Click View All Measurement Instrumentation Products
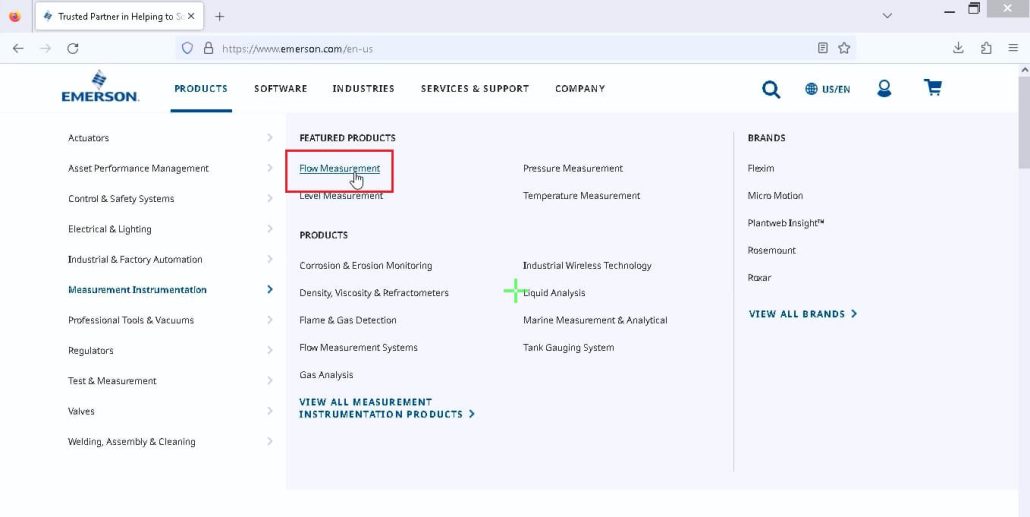 click(x=387, y=408)
